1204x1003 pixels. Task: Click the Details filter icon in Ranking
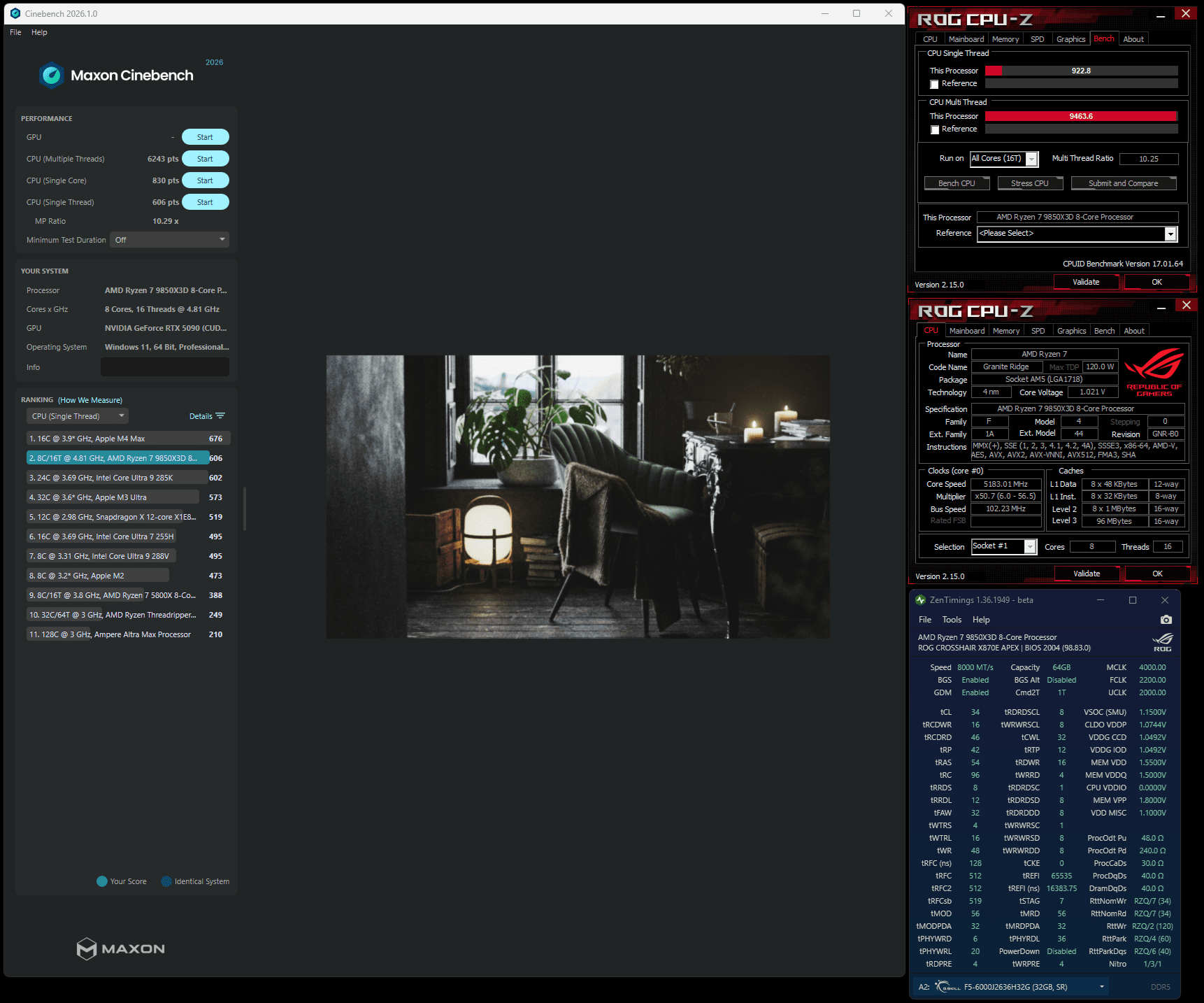pyautogui.click(x=220, y=416)
